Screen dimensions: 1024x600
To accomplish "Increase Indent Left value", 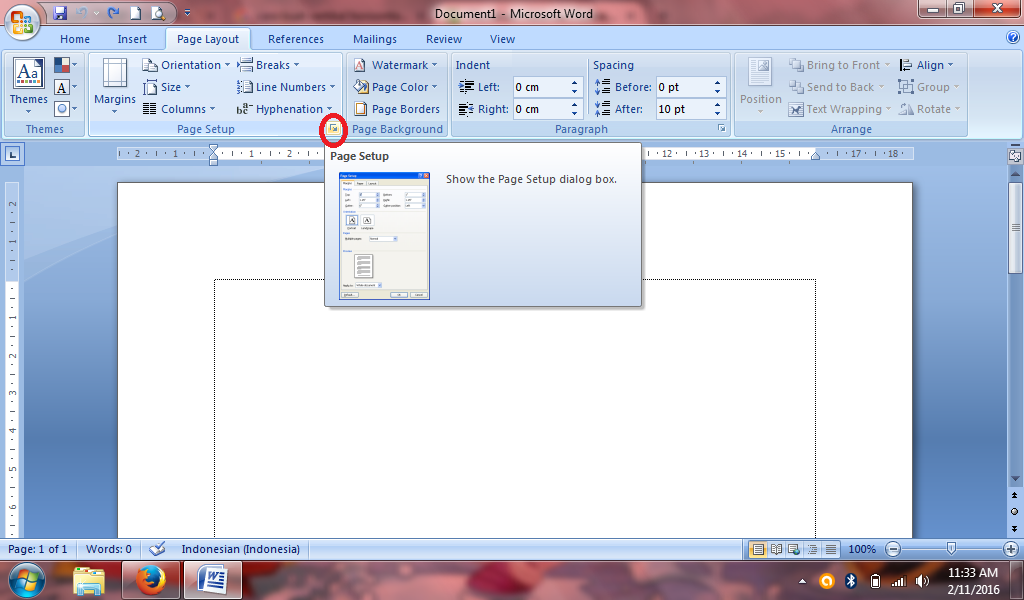I will click(x=575, y=83).
